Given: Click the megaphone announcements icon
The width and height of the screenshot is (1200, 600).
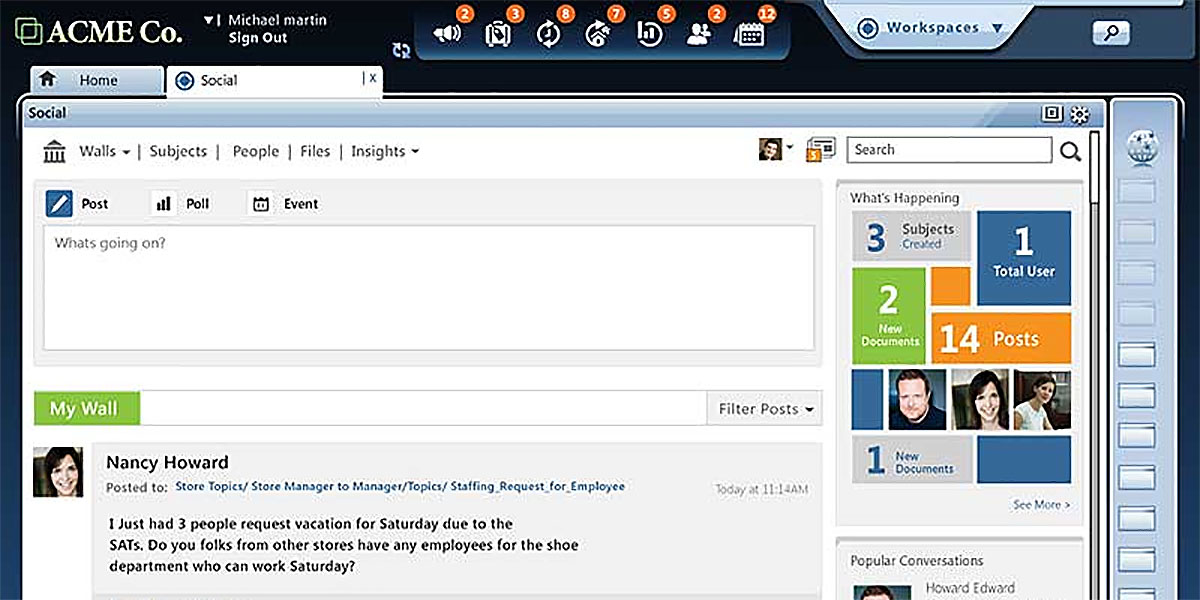Looking at the screenshot, I should [447, 33].
